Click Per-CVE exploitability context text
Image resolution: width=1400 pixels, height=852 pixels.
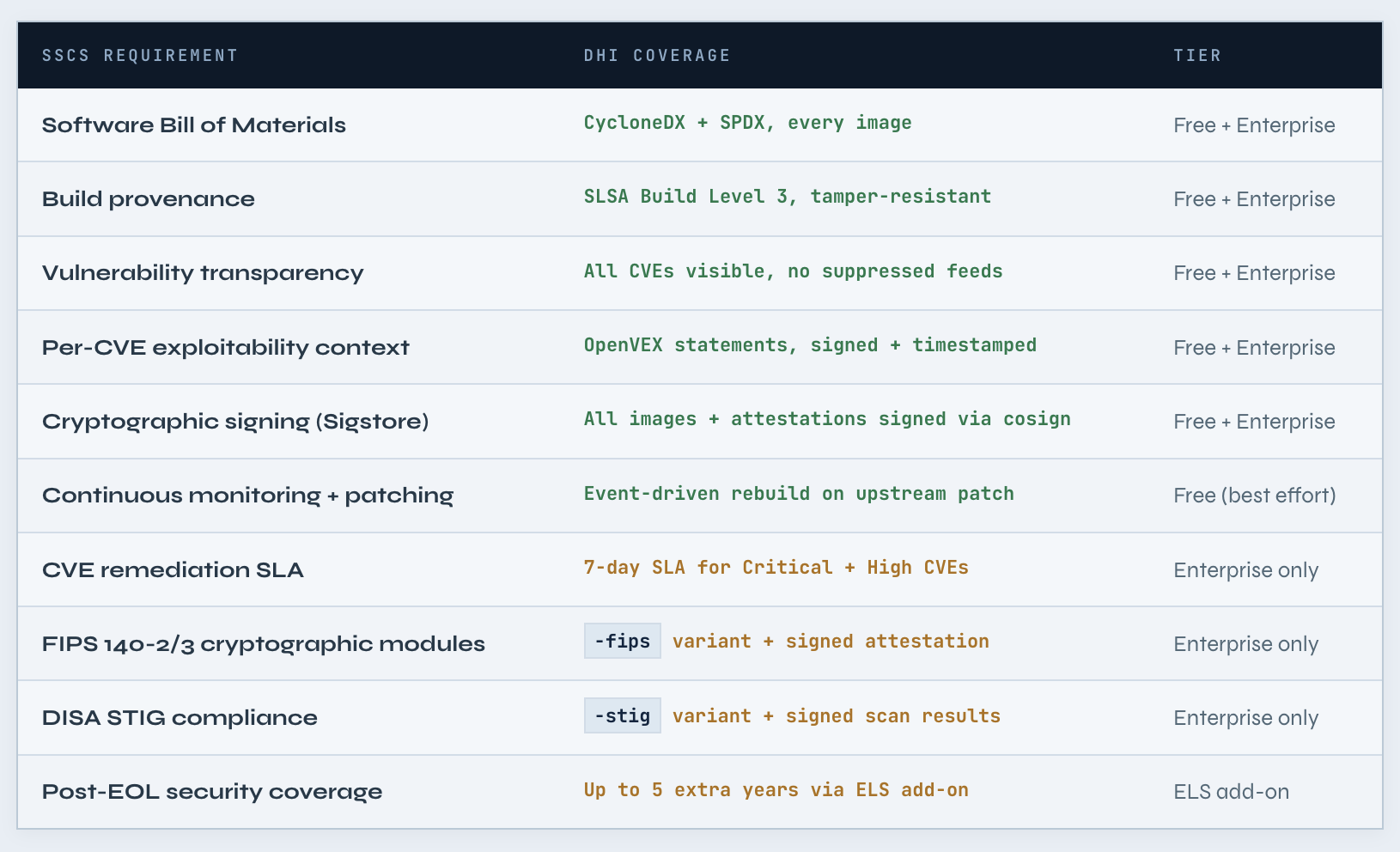pyautogui.click(x=226, y=348)
